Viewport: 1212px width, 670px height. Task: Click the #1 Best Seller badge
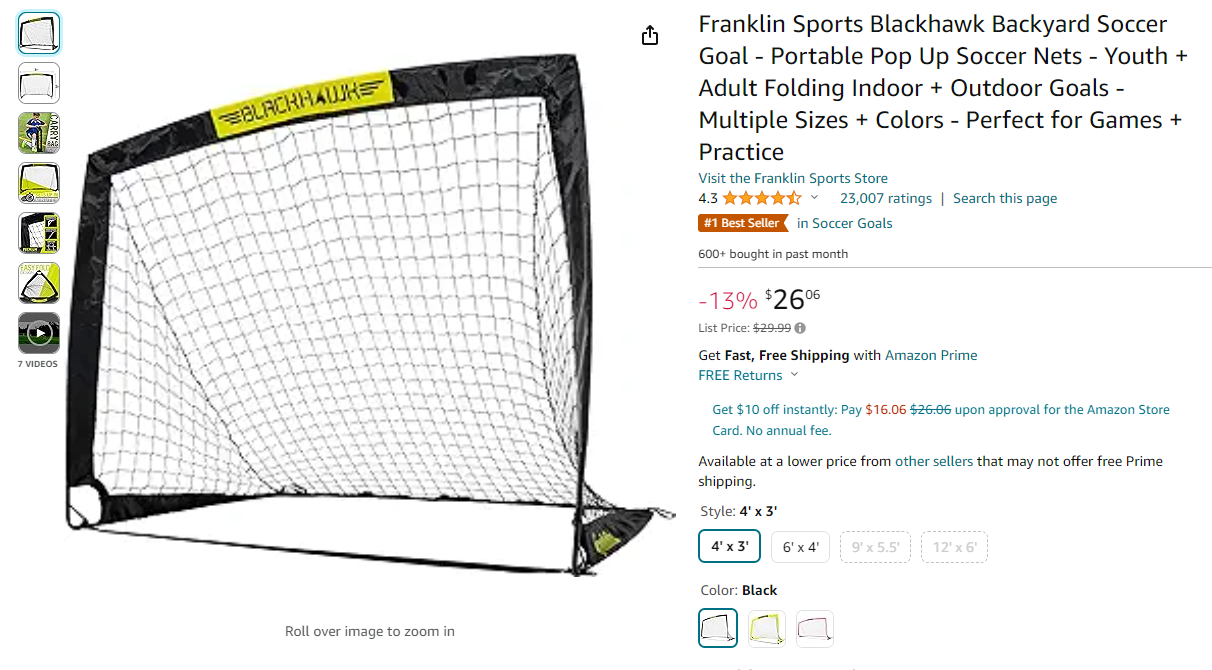(743, 223)
